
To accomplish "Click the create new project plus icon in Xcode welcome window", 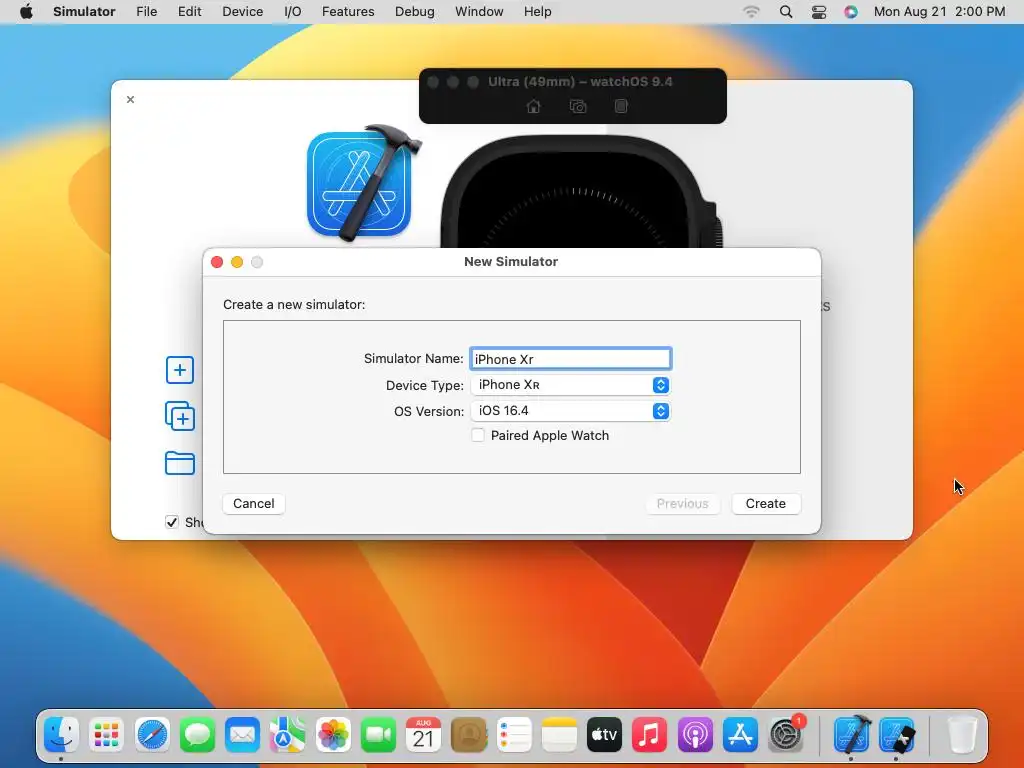I will pyautogui.click(x=180, y=370).
